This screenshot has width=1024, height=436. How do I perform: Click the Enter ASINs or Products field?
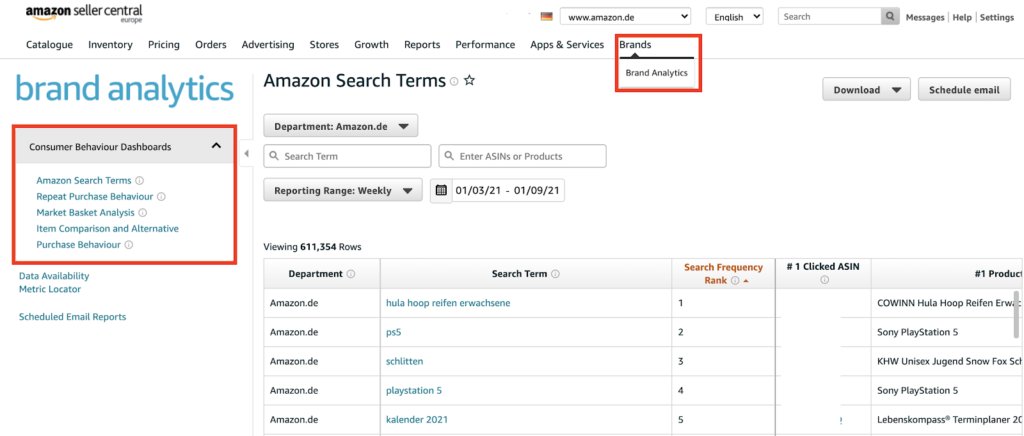click(522, 156)
